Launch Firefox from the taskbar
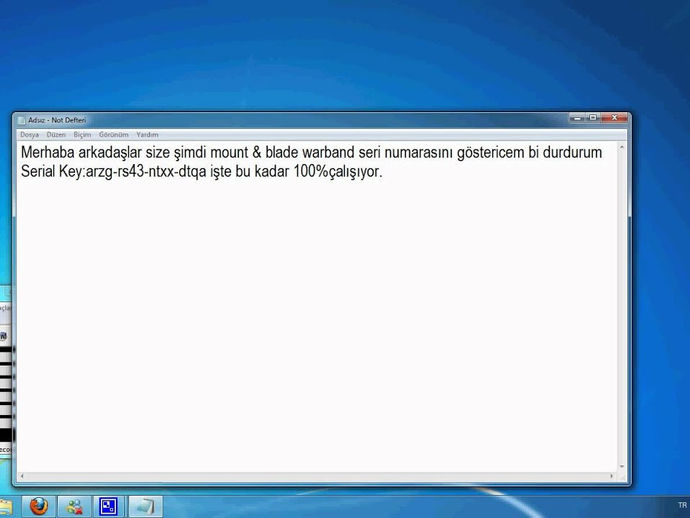This screenshot has width=690, height=518. pyautogui.click(x=39, y=506)
